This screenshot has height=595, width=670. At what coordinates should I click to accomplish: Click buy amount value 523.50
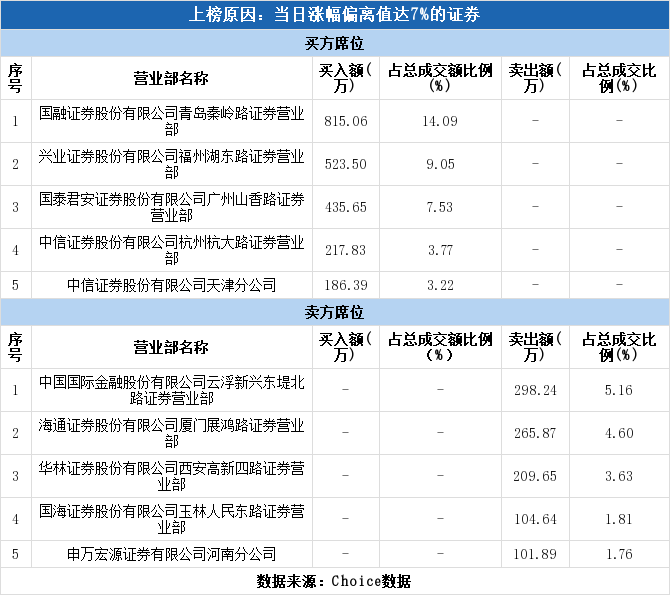tap(346, 164)
